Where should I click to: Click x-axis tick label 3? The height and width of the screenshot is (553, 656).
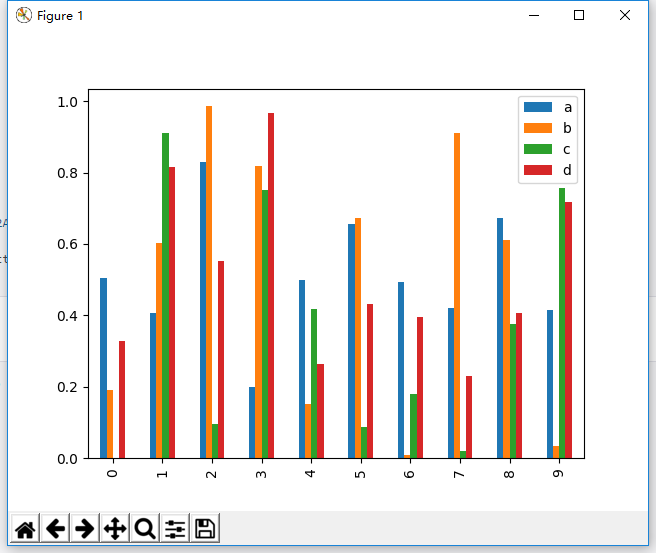[x=261, y=474]
